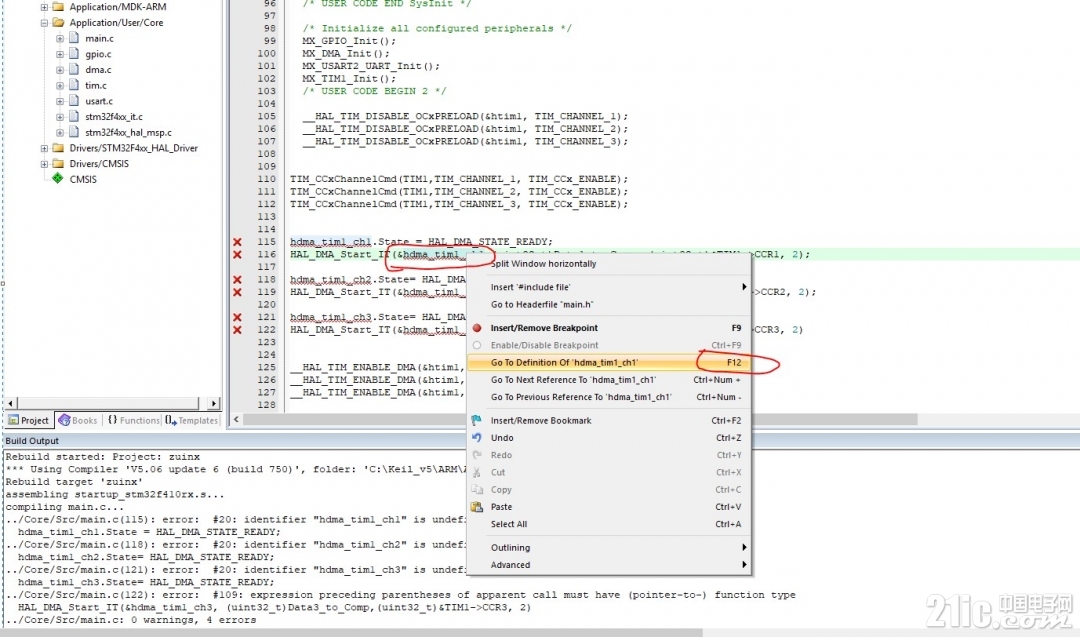Expand the tim.c file node
Image resolution: width=1080 pixels, height=637 pixels.
tap(60, 85)
